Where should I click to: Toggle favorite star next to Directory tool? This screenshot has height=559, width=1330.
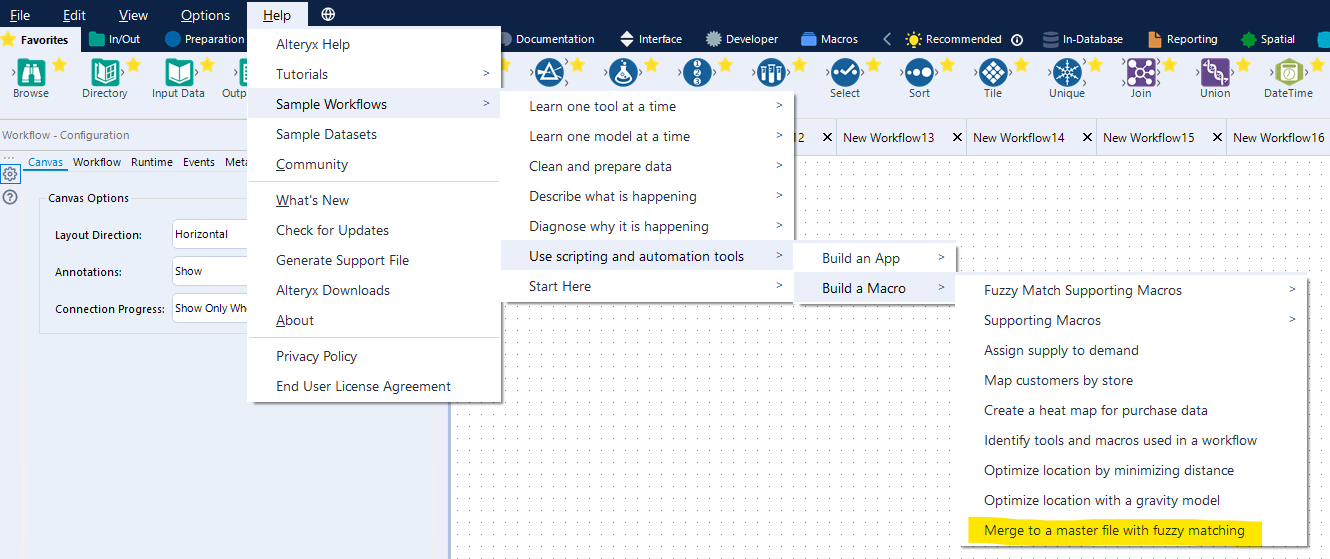133,65
